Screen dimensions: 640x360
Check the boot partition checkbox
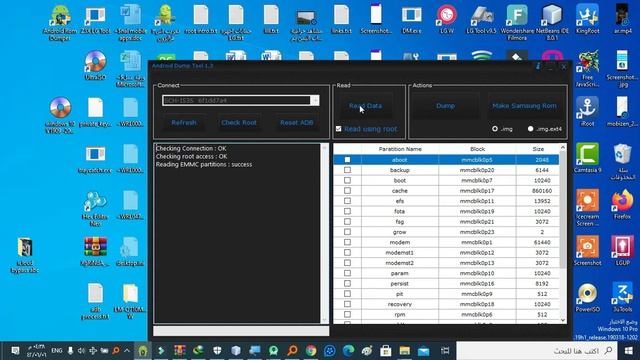click(x=347, y=180)
